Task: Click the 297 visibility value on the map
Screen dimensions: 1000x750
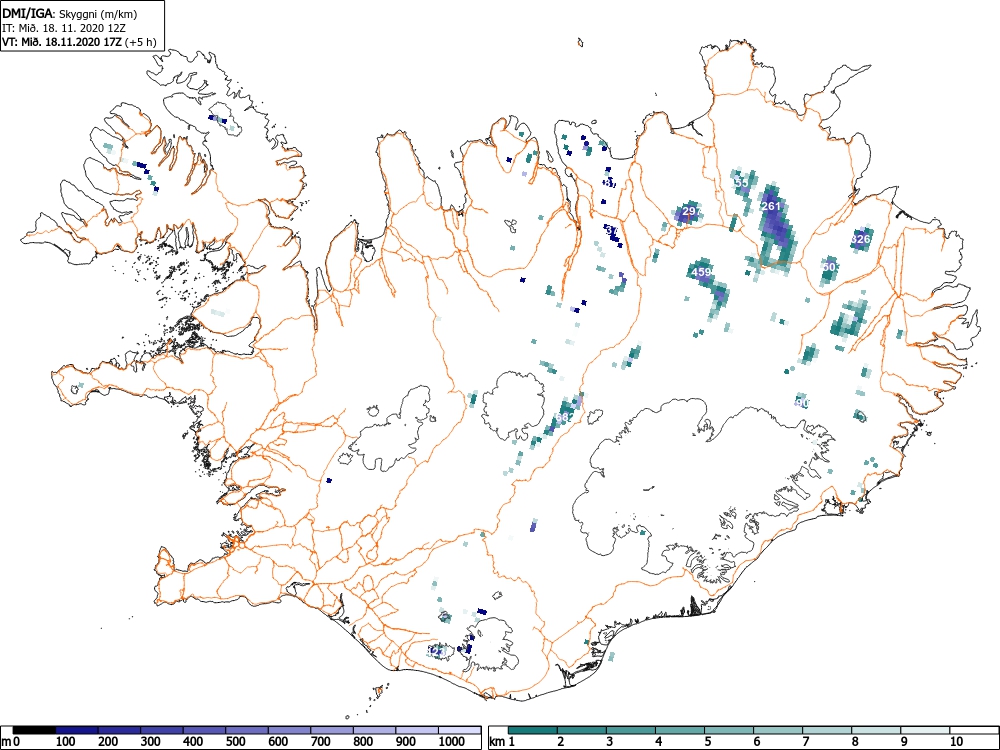Action: [691, 211]
